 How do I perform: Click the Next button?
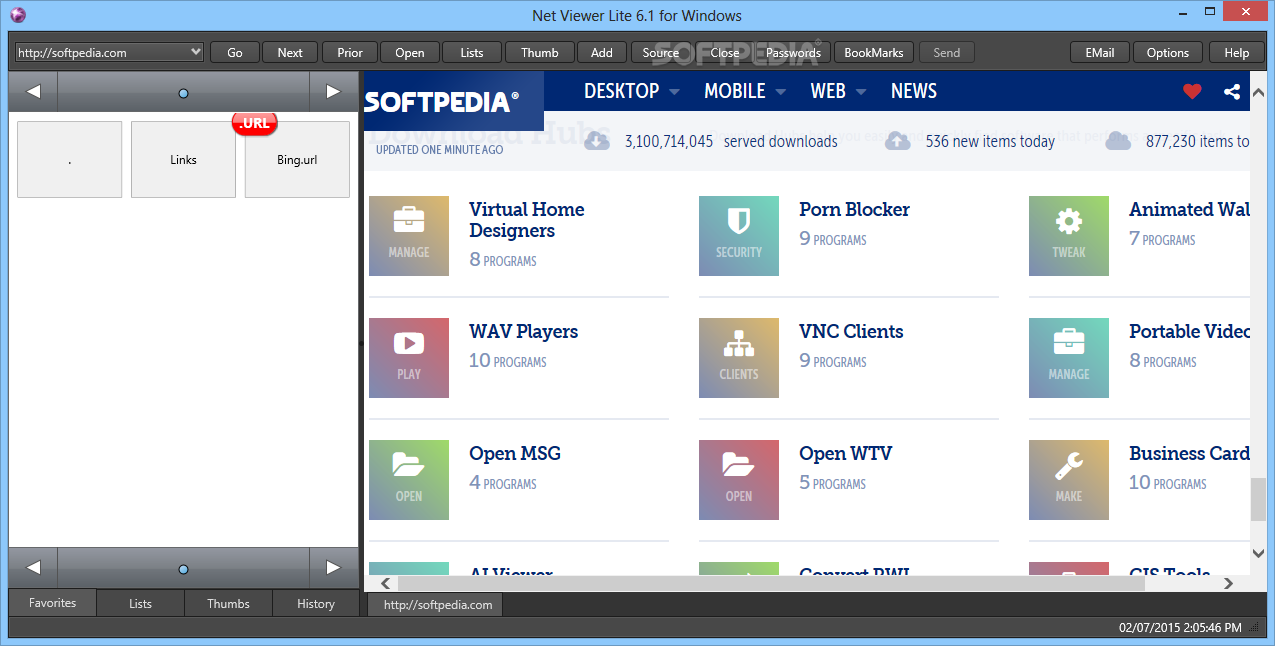click(x=290, y=52)
